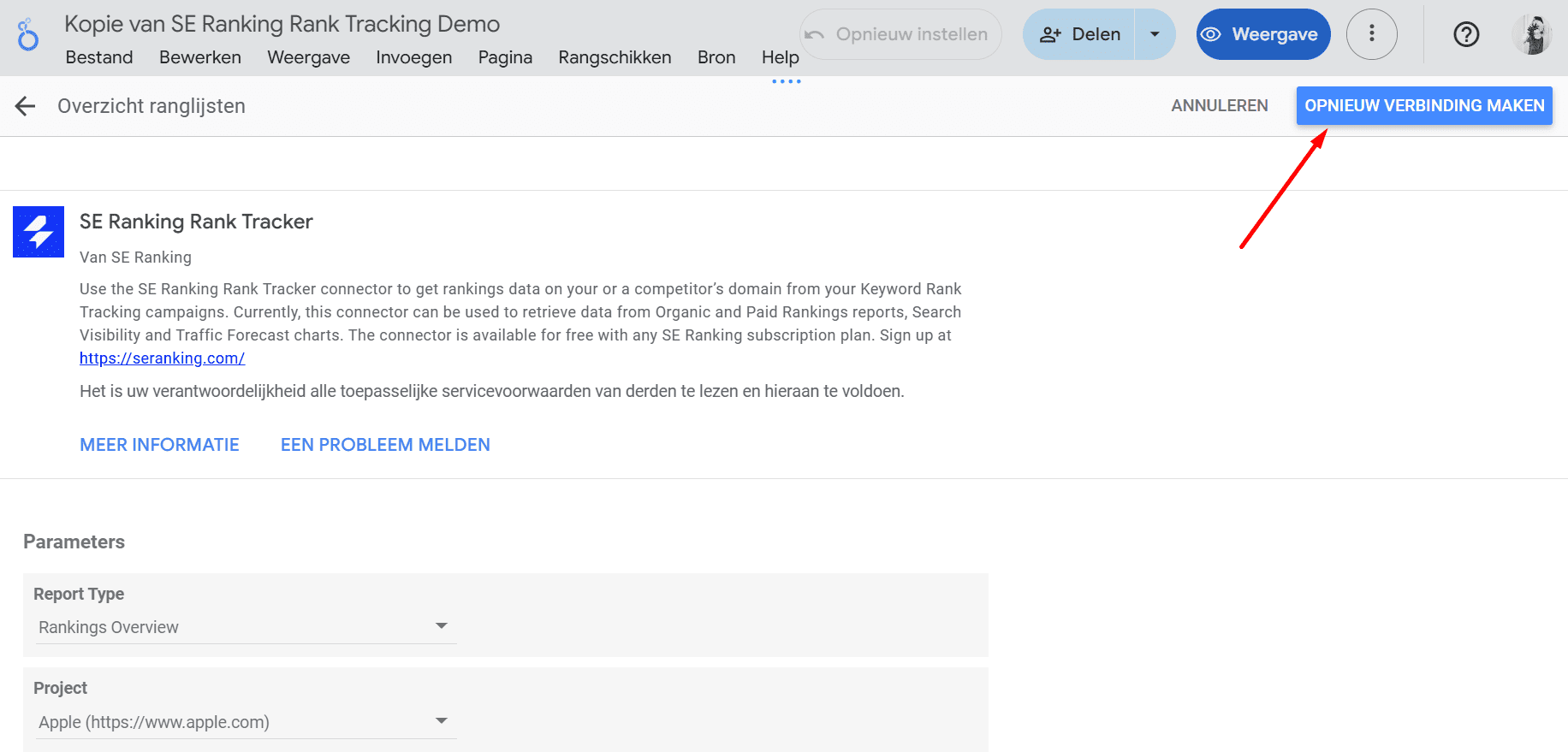Open the Looker Studio home logo
This screenshot has width=1568, height=752.
tap(28, 35)
